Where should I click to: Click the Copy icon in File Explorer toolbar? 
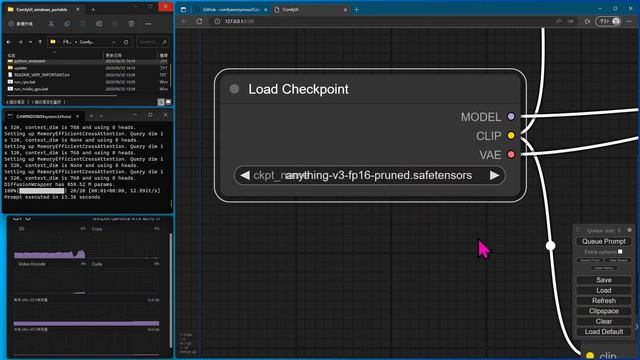point(67,24)
